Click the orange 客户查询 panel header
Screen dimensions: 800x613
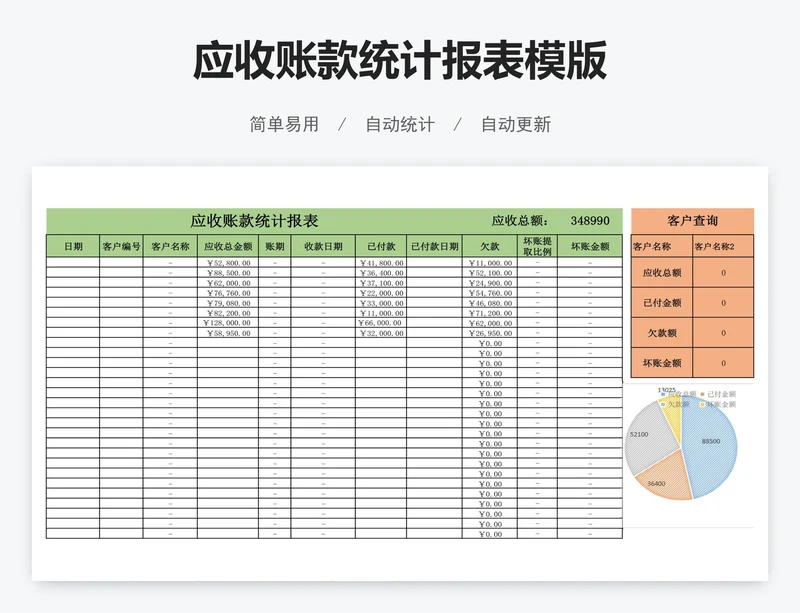[x=692, y=220]
